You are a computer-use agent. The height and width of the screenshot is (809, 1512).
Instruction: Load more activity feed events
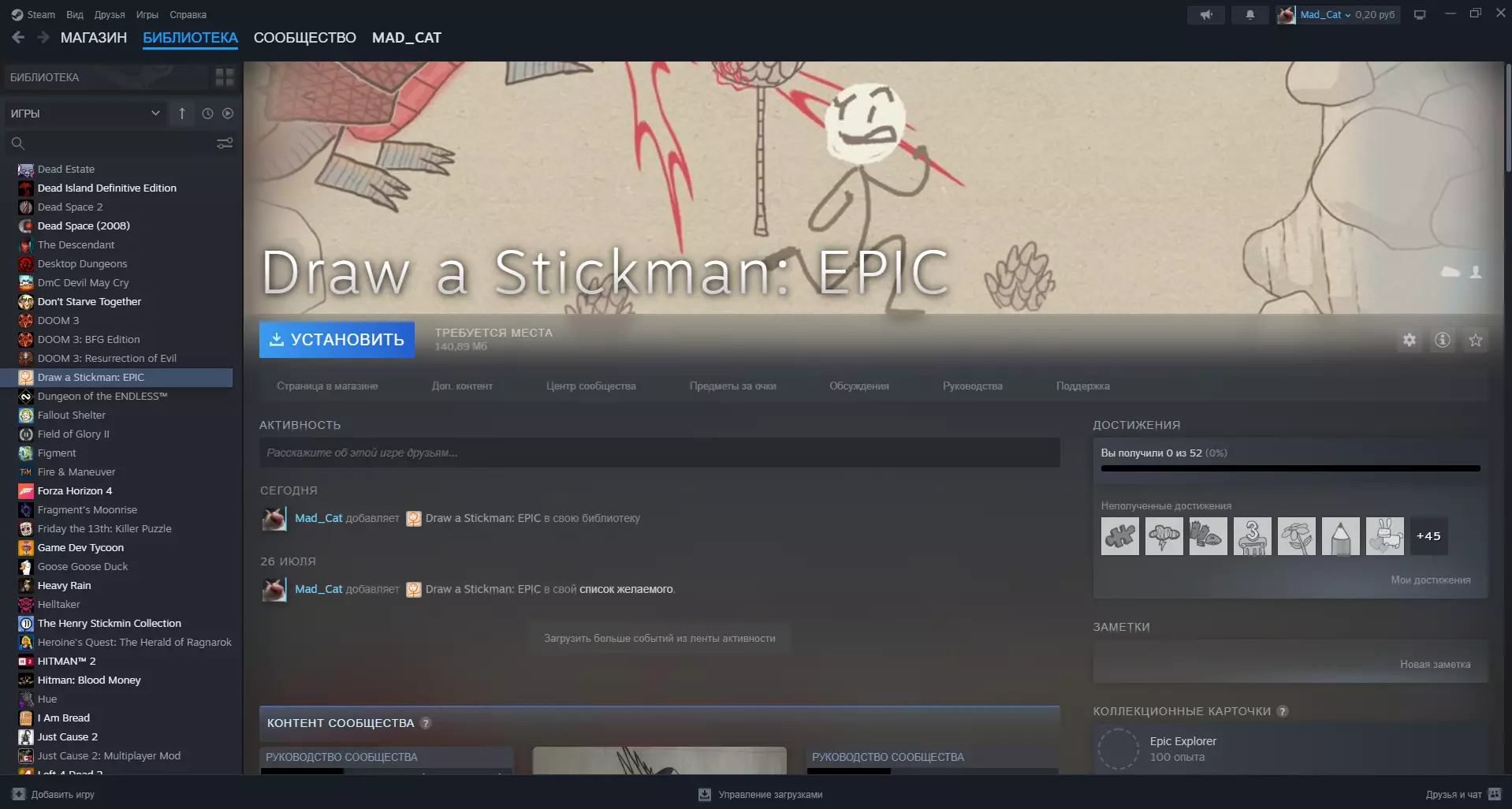pyautogui.click(x=660, y=639)
